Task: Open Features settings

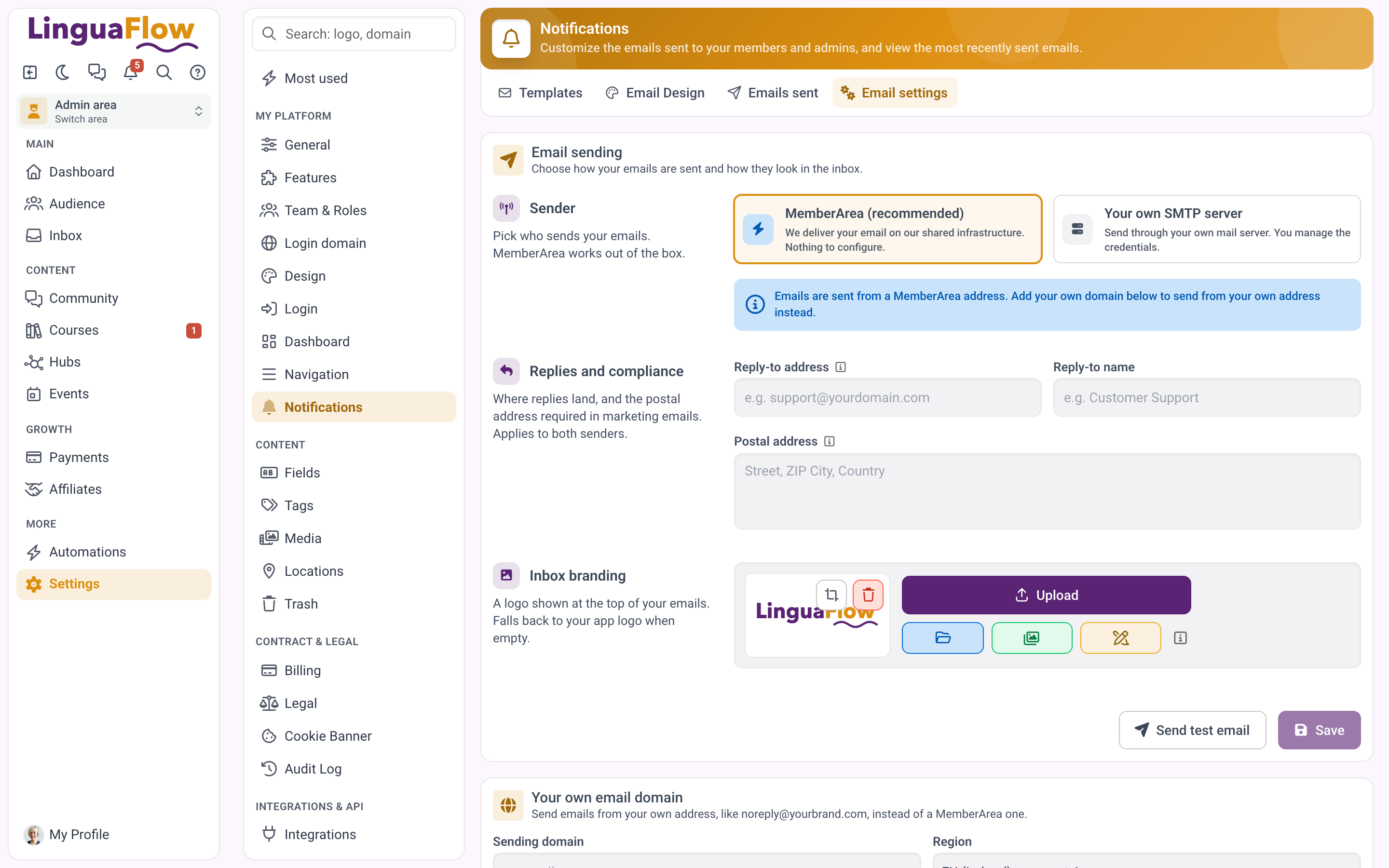Action: 354,177
